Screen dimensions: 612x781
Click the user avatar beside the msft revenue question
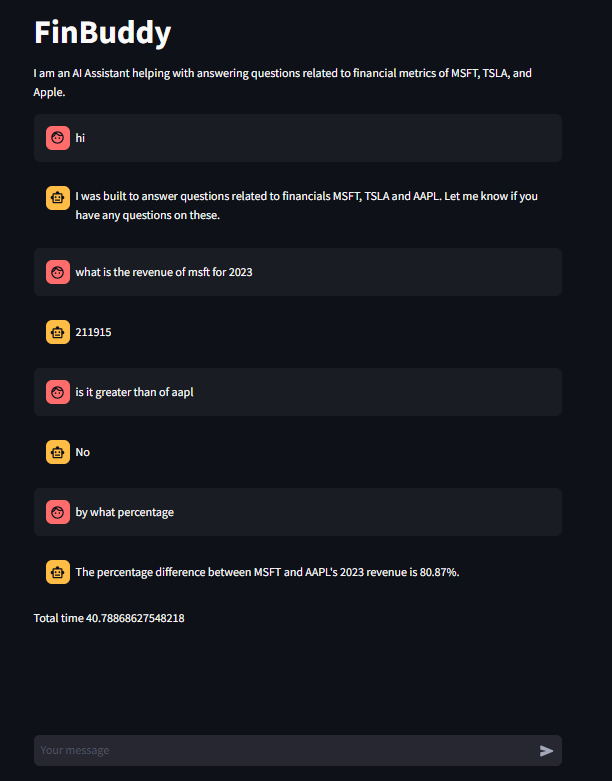click(x=58, y=272)
